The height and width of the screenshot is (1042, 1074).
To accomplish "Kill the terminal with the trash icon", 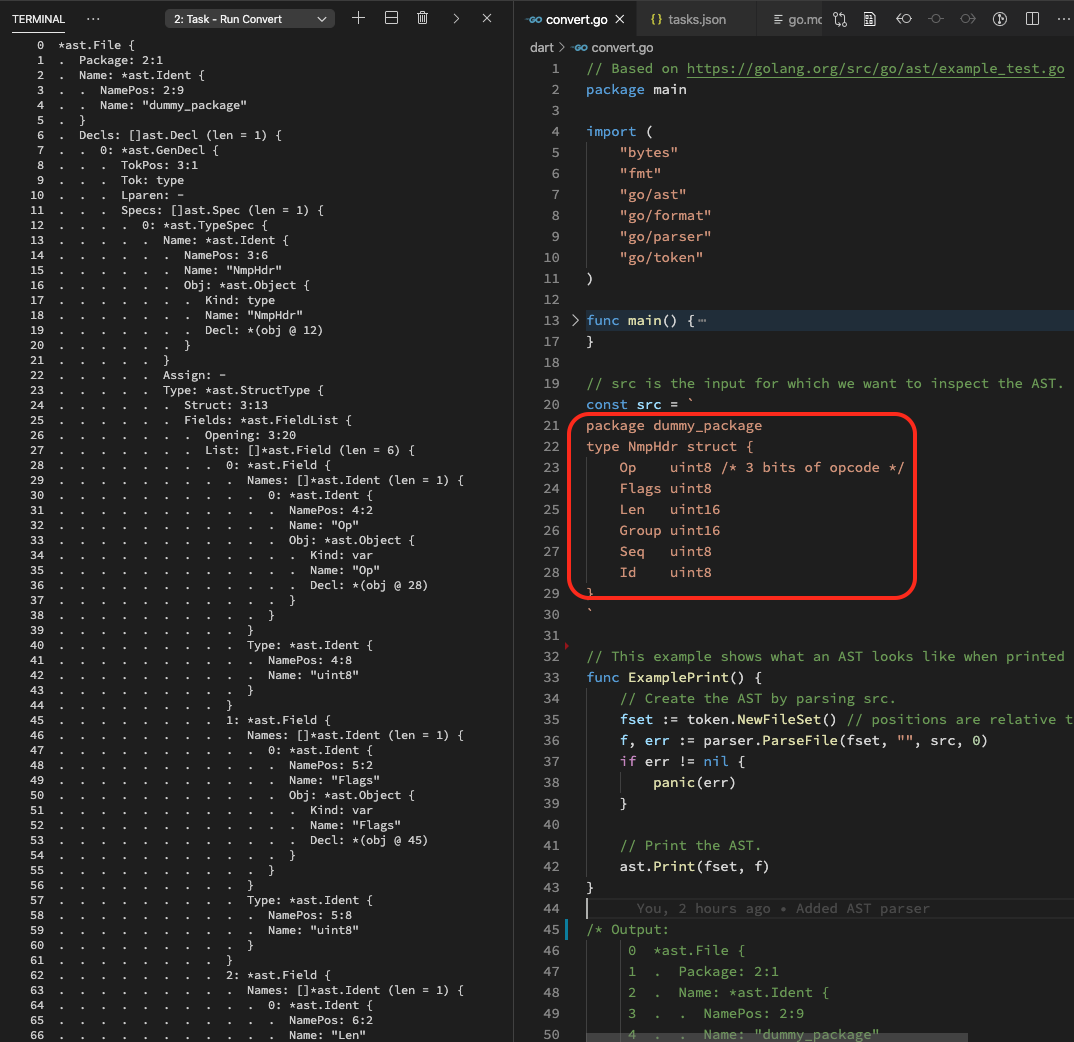I will point(423,18).
